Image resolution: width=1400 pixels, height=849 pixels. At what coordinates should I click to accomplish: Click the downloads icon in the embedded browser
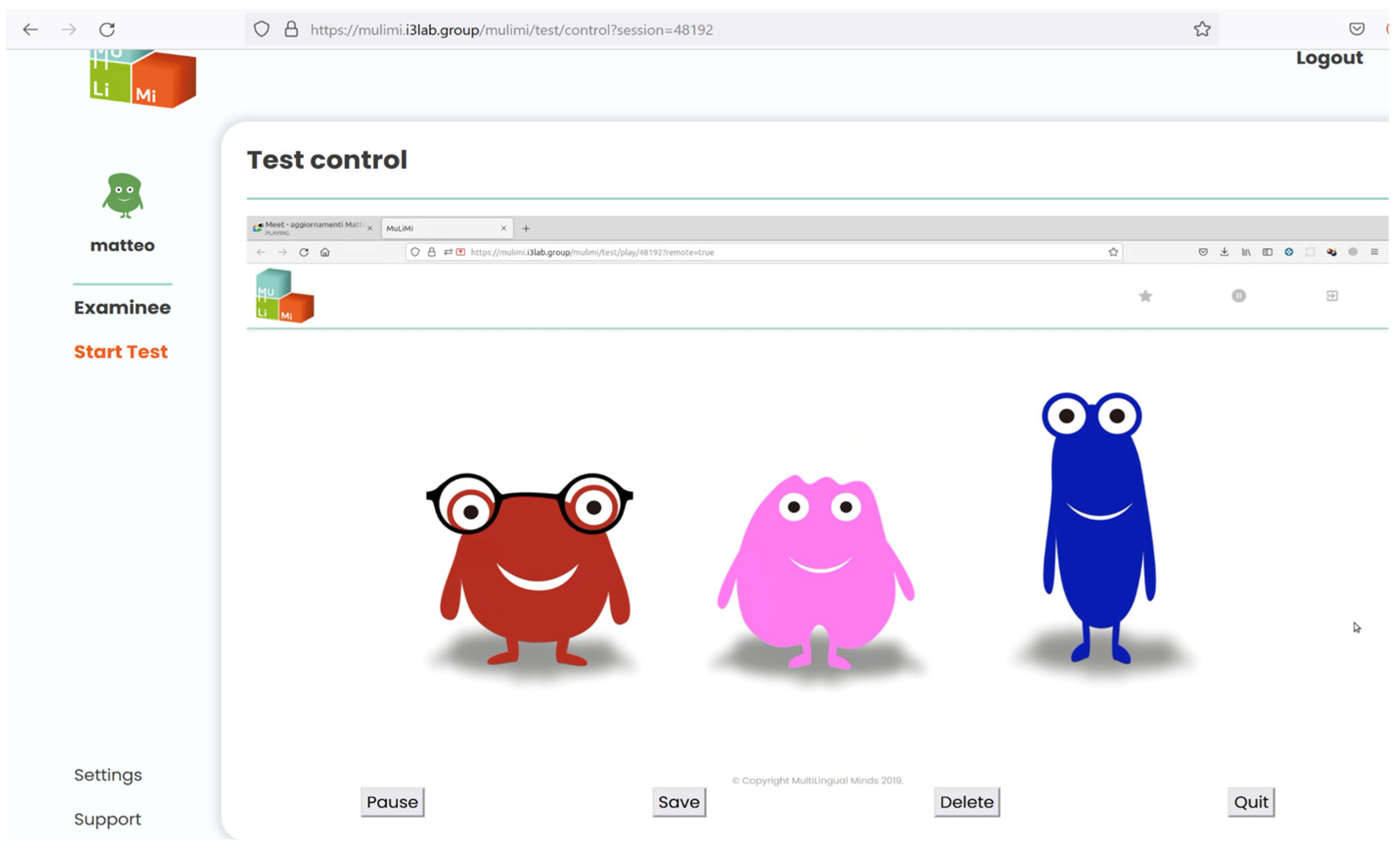pos(1224,252)
